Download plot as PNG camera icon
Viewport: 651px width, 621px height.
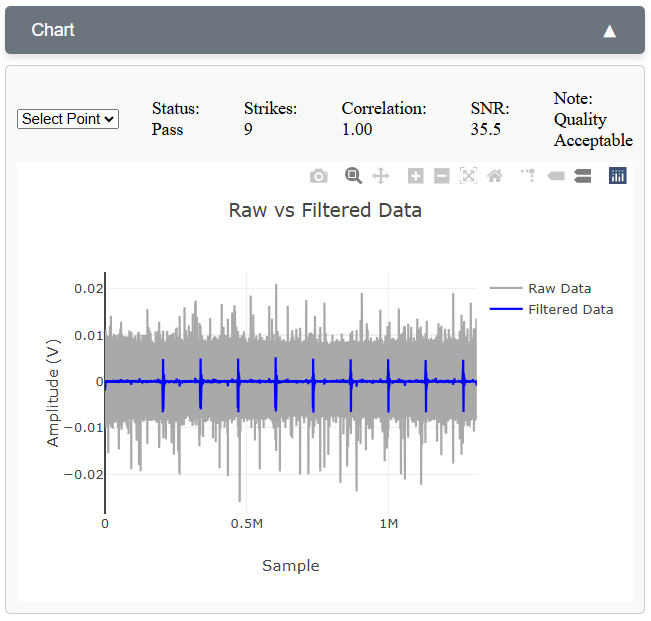pos(318,176)
